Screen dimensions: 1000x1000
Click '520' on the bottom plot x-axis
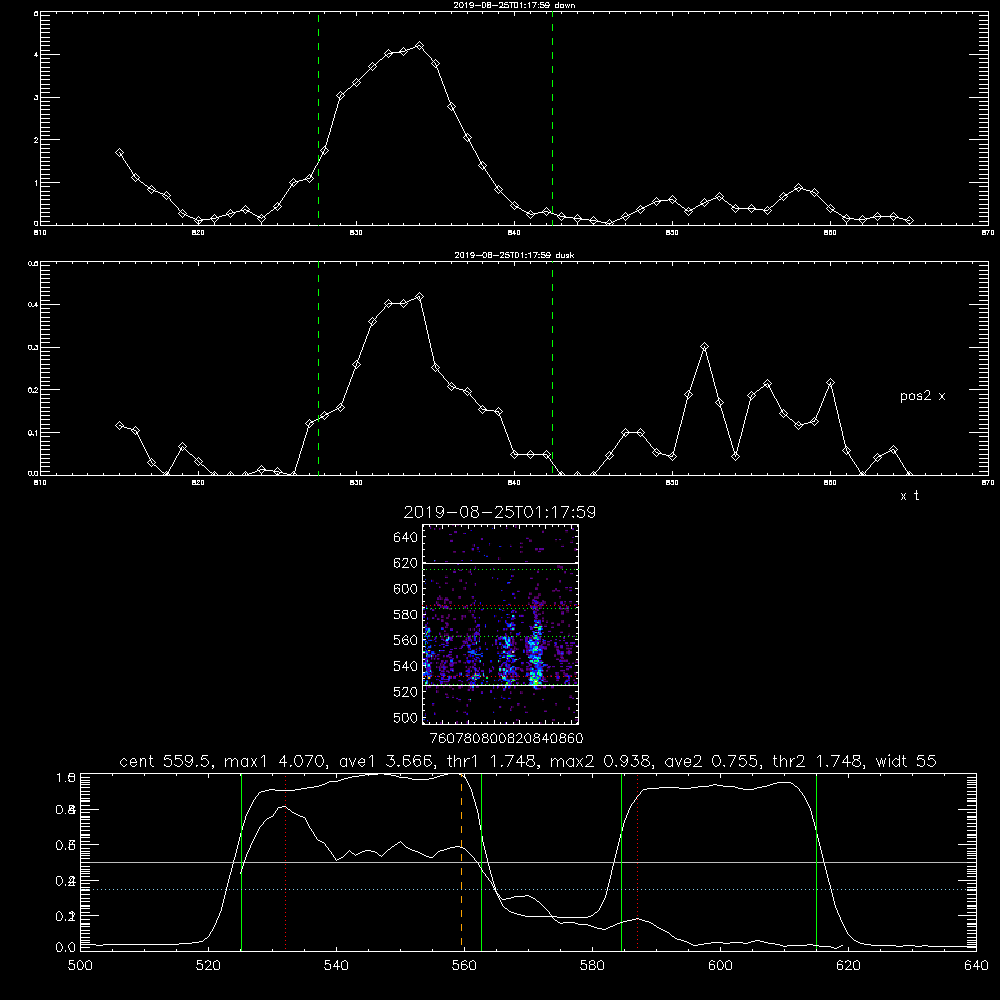pos(209,966)
